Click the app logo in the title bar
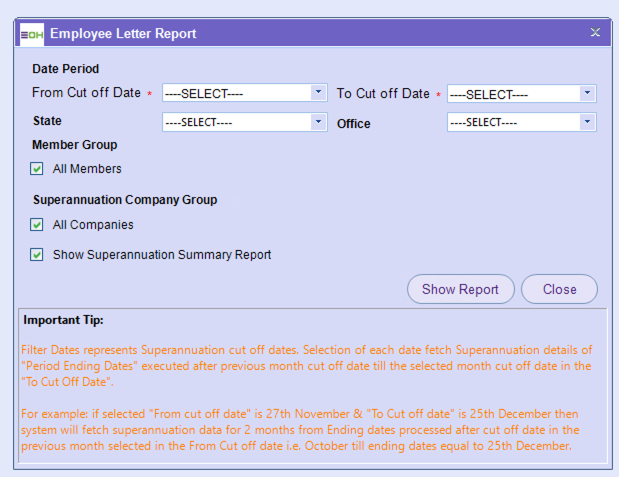619x477 pixels. (x=32, y=34)
